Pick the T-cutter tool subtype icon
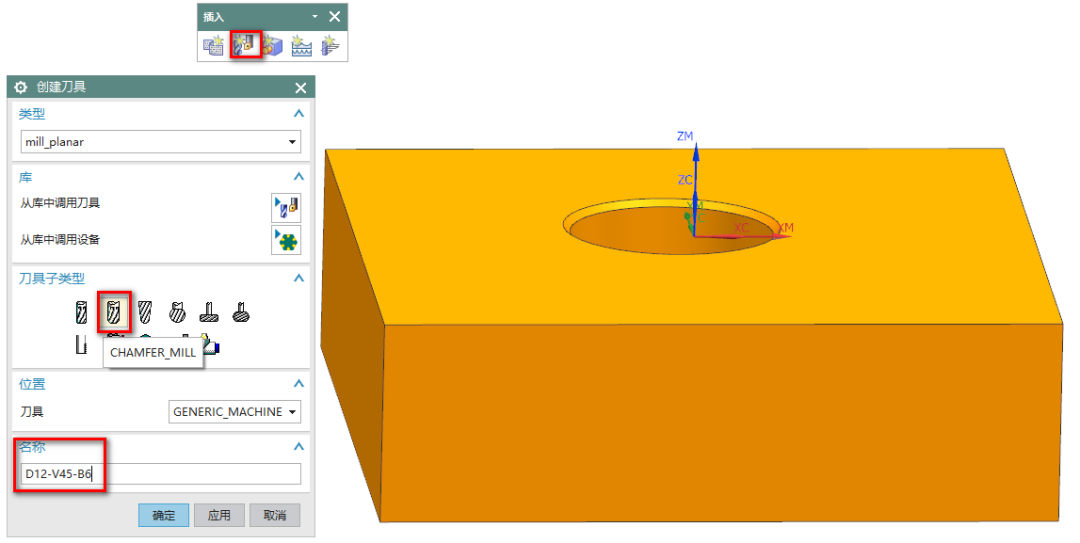This screenshot has width=1080, height=543. point(208,312)
